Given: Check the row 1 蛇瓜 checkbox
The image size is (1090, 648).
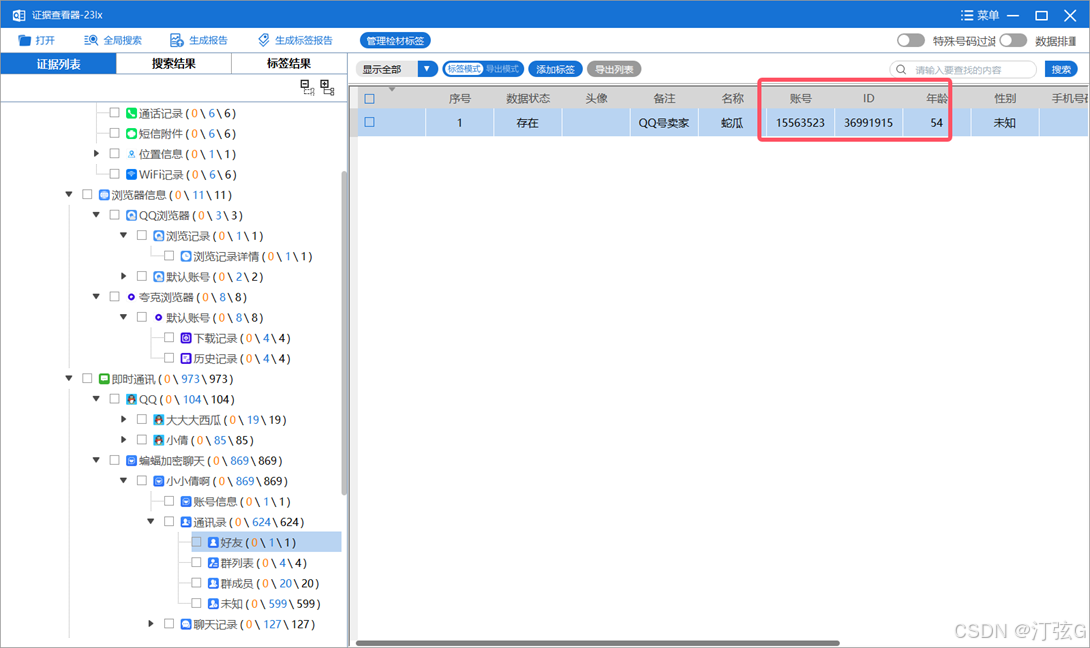Looking at the screenshot, I should pos(370,122).
